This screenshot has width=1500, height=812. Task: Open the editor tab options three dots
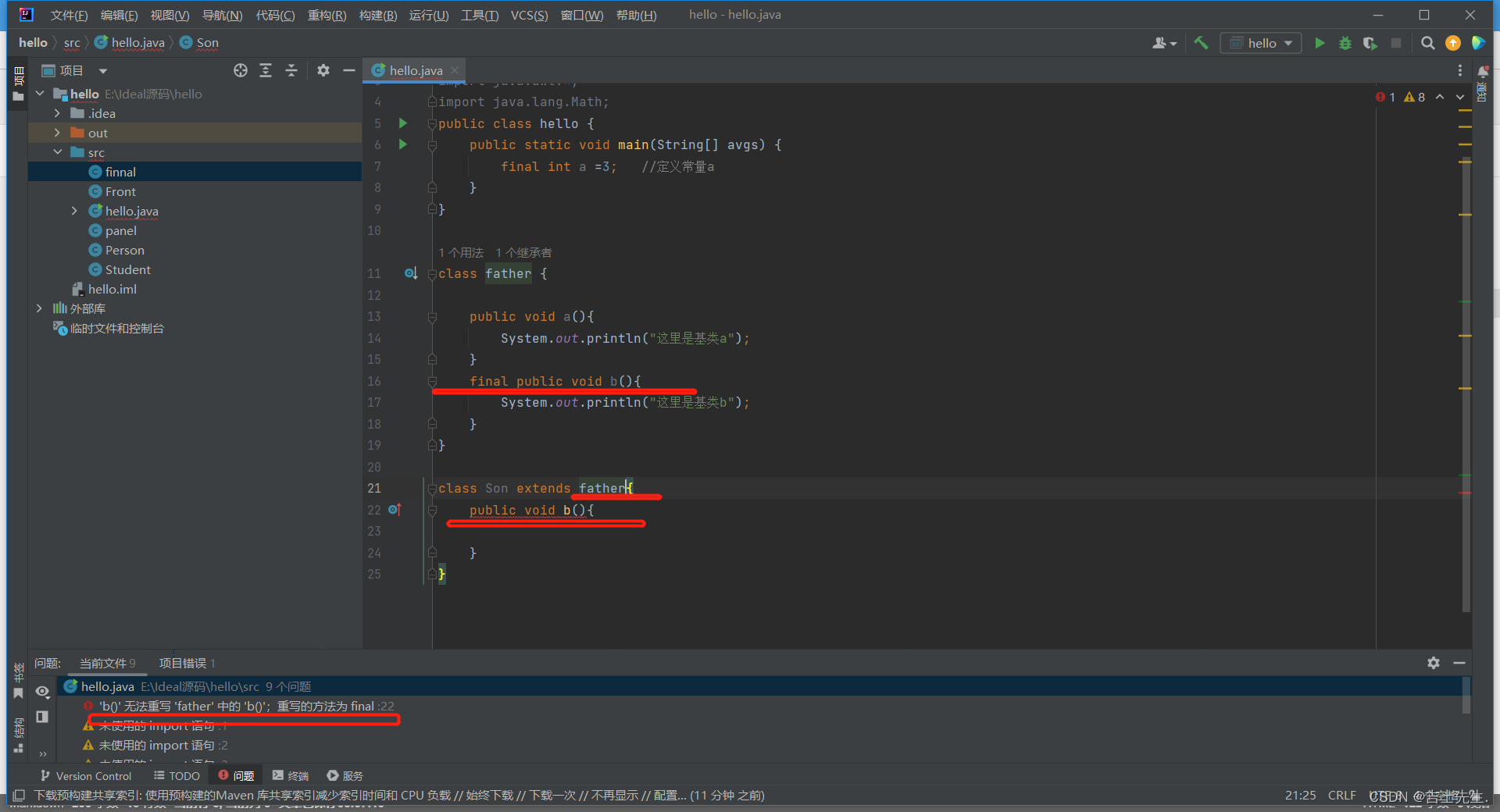pyautogui.click(x=1459, y=70)
